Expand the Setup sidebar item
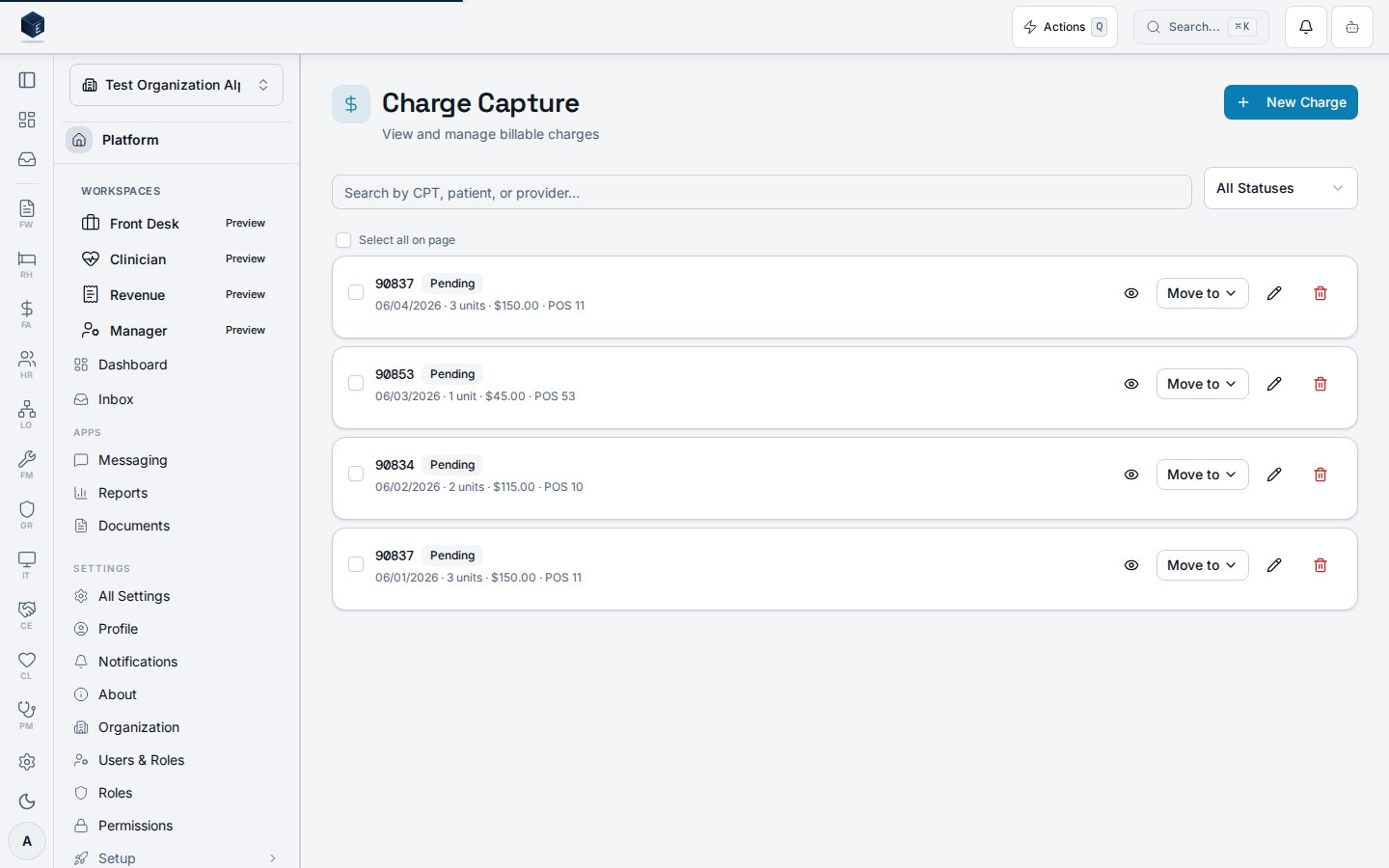 pyautogui.click(x=177, y=858)
